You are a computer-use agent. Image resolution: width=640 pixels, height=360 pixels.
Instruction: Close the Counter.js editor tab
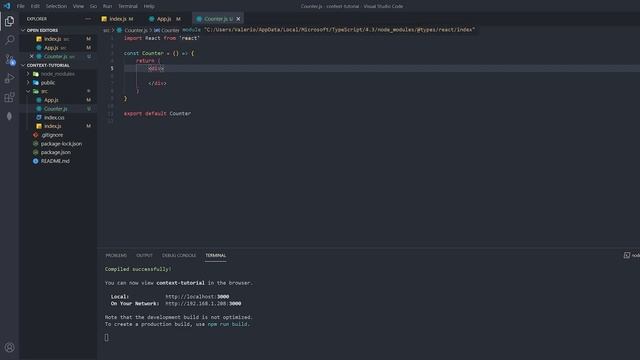238,19
